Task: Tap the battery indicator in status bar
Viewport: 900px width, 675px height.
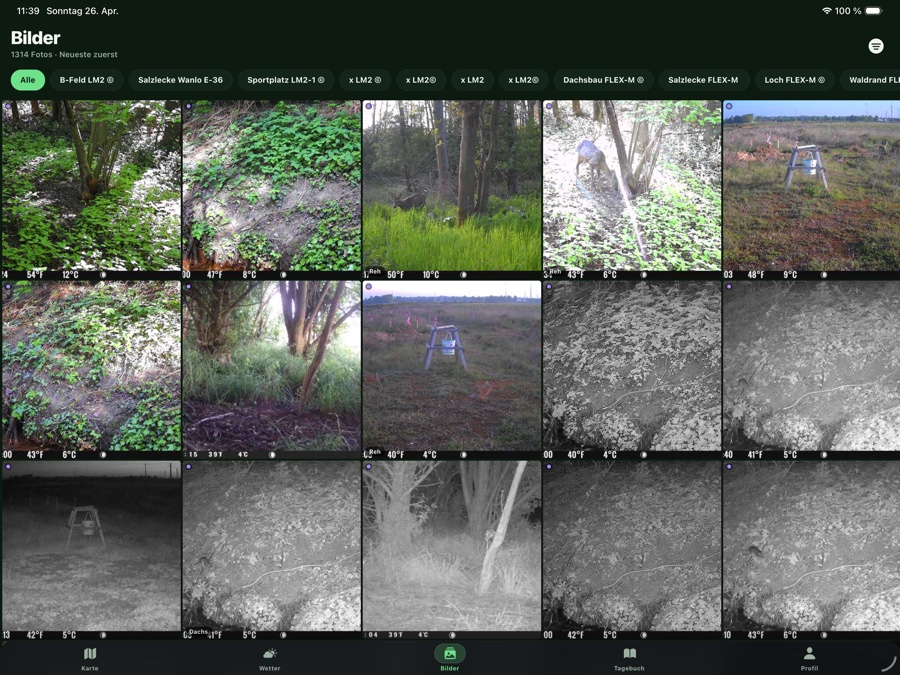Action: 873,11
